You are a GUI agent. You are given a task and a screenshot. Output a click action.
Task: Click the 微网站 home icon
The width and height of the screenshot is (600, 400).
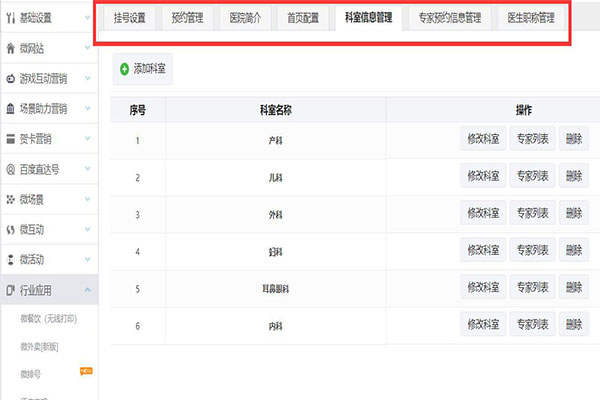pos(11,48)
